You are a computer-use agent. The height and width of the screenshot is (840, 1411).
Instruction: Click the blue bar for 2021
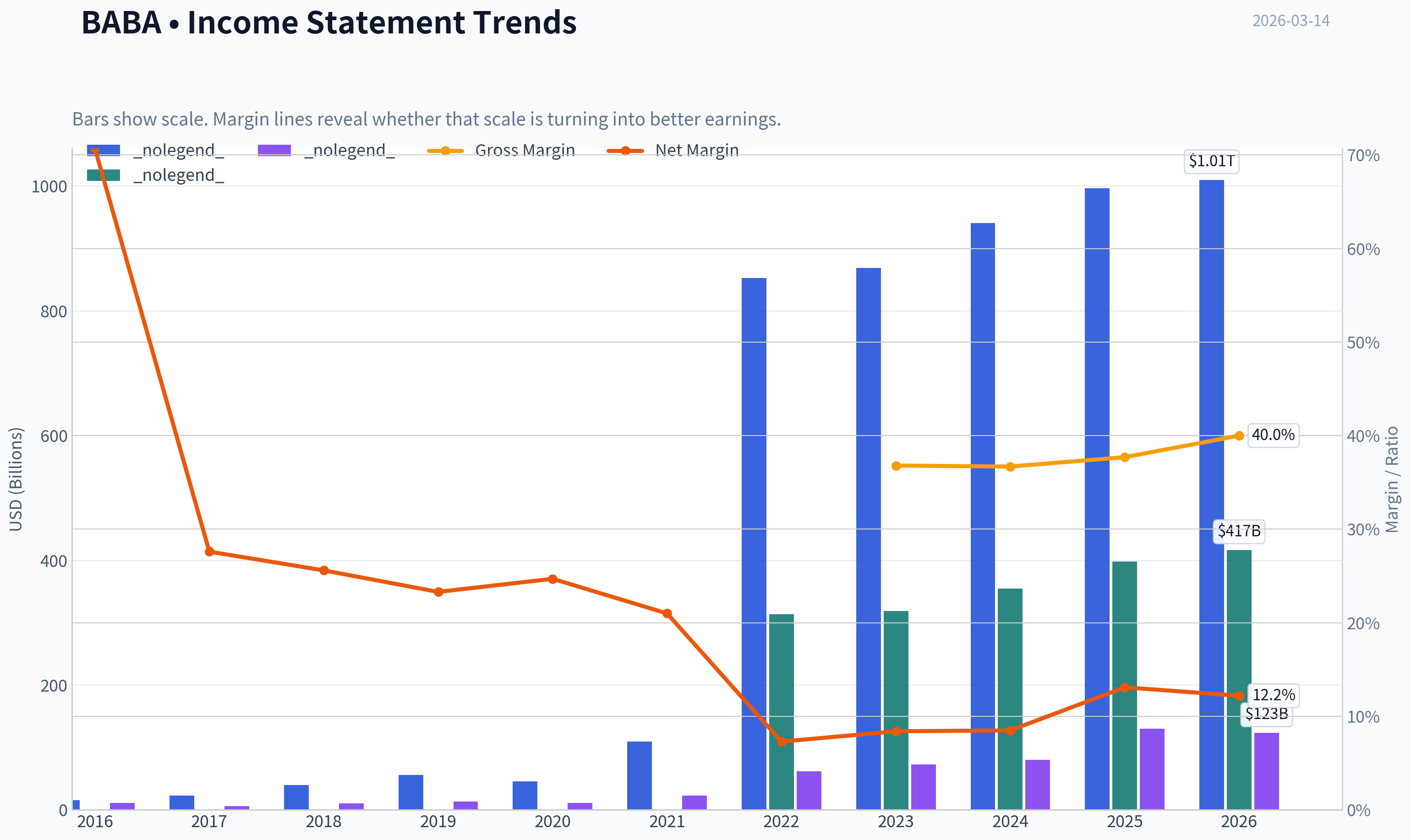tap(640, 775)
